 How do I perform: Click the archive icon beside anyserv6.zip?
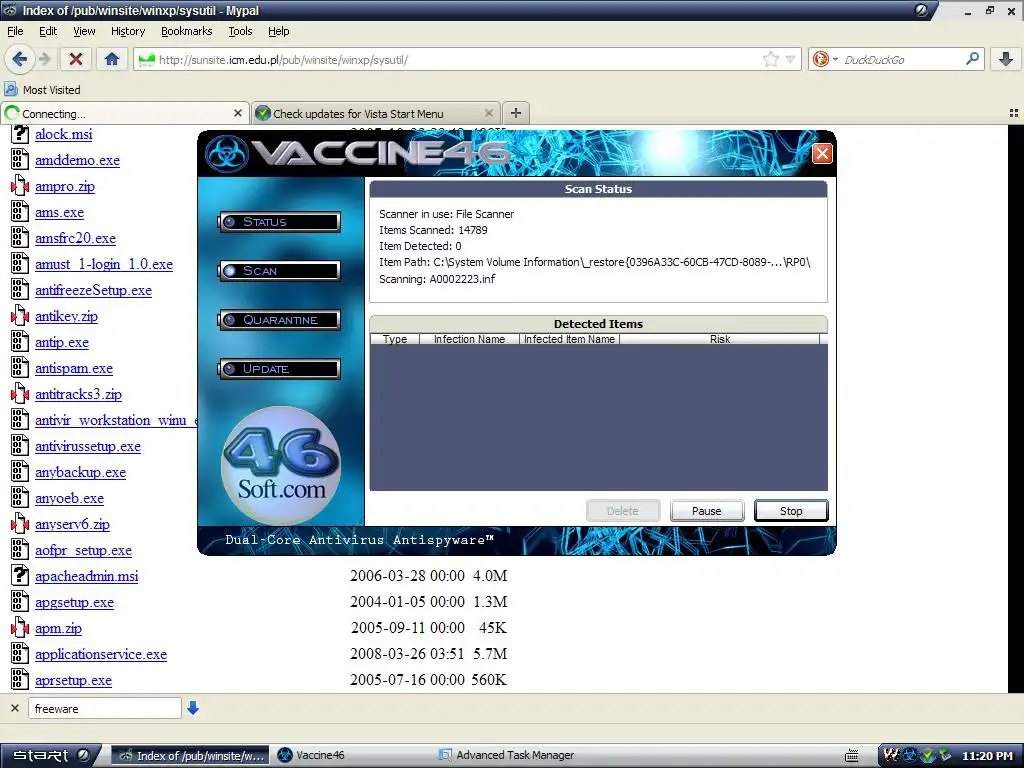20,524
